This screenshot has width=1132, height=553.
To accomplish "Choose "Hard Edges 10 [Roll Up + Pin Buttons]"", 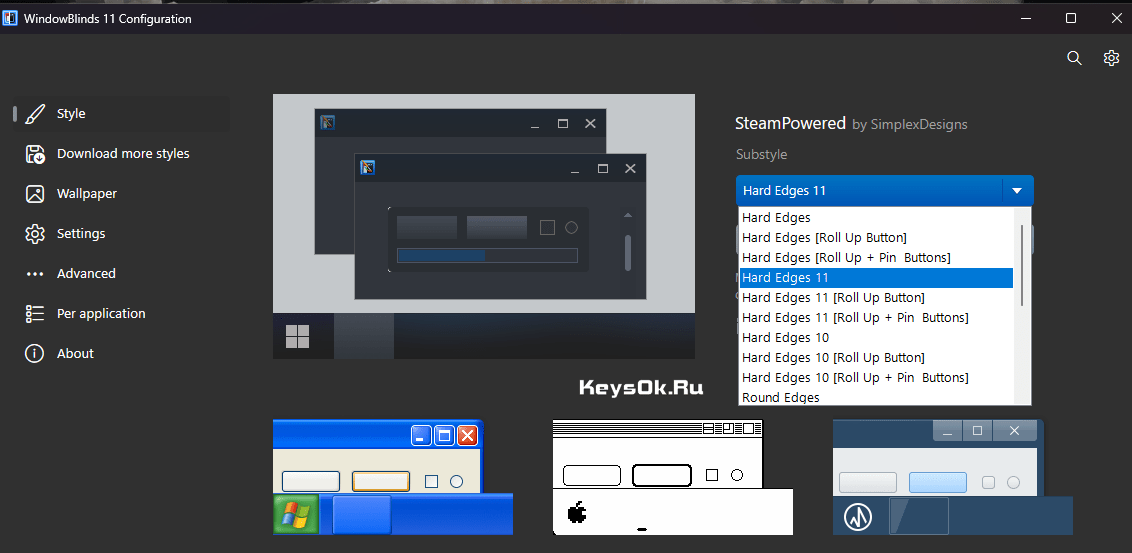I will pos(876,378).
